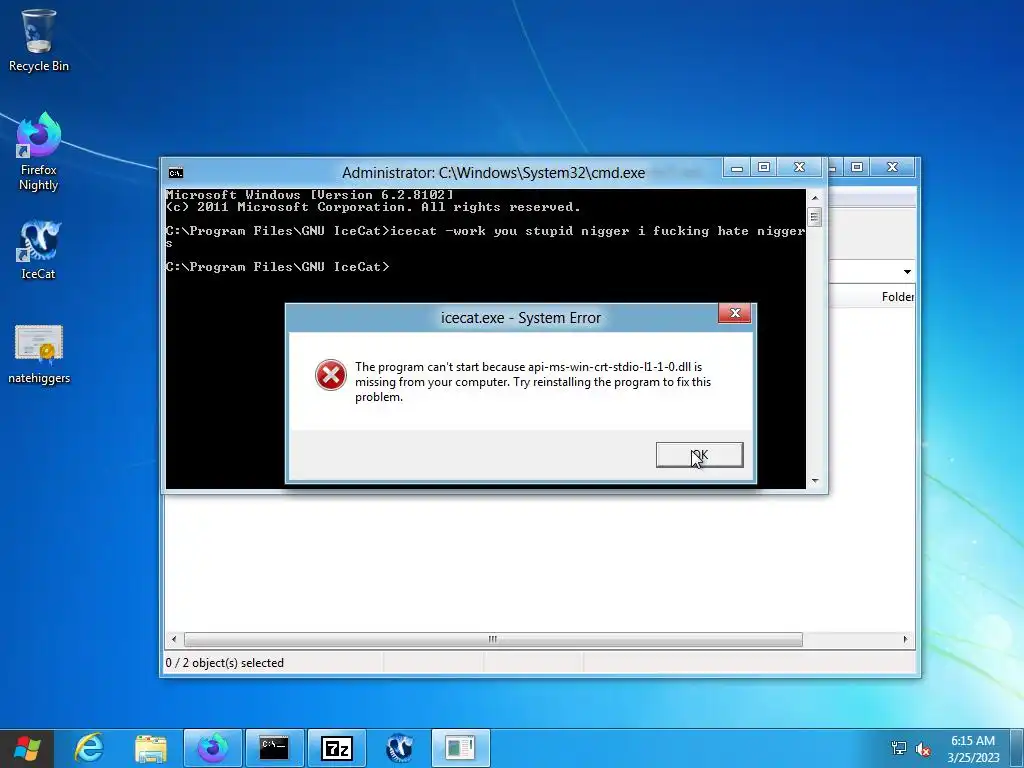Switch to 7-Zip in the taskbar
The height and width of the screenshot is (768, 1024).
tap(337, 748)
